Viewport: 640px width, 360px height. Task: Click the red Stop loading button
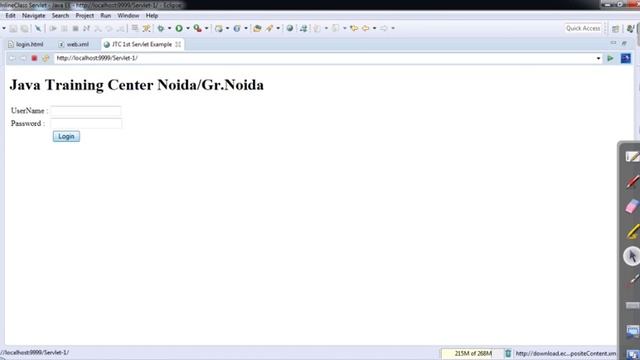pyautogui.click(x=34, y=58)
